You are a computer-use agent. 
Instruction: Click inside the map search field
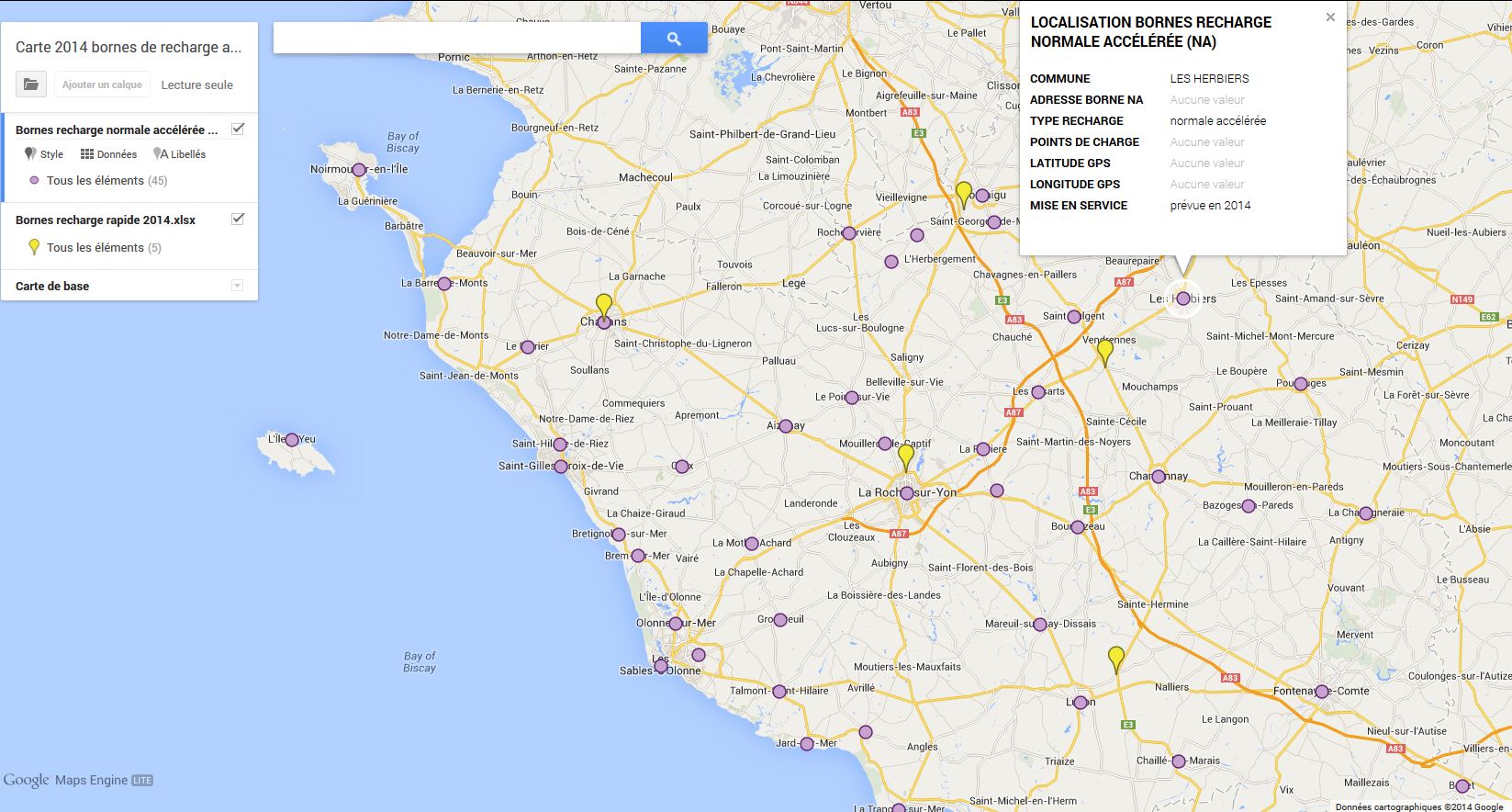click(457, 38)
